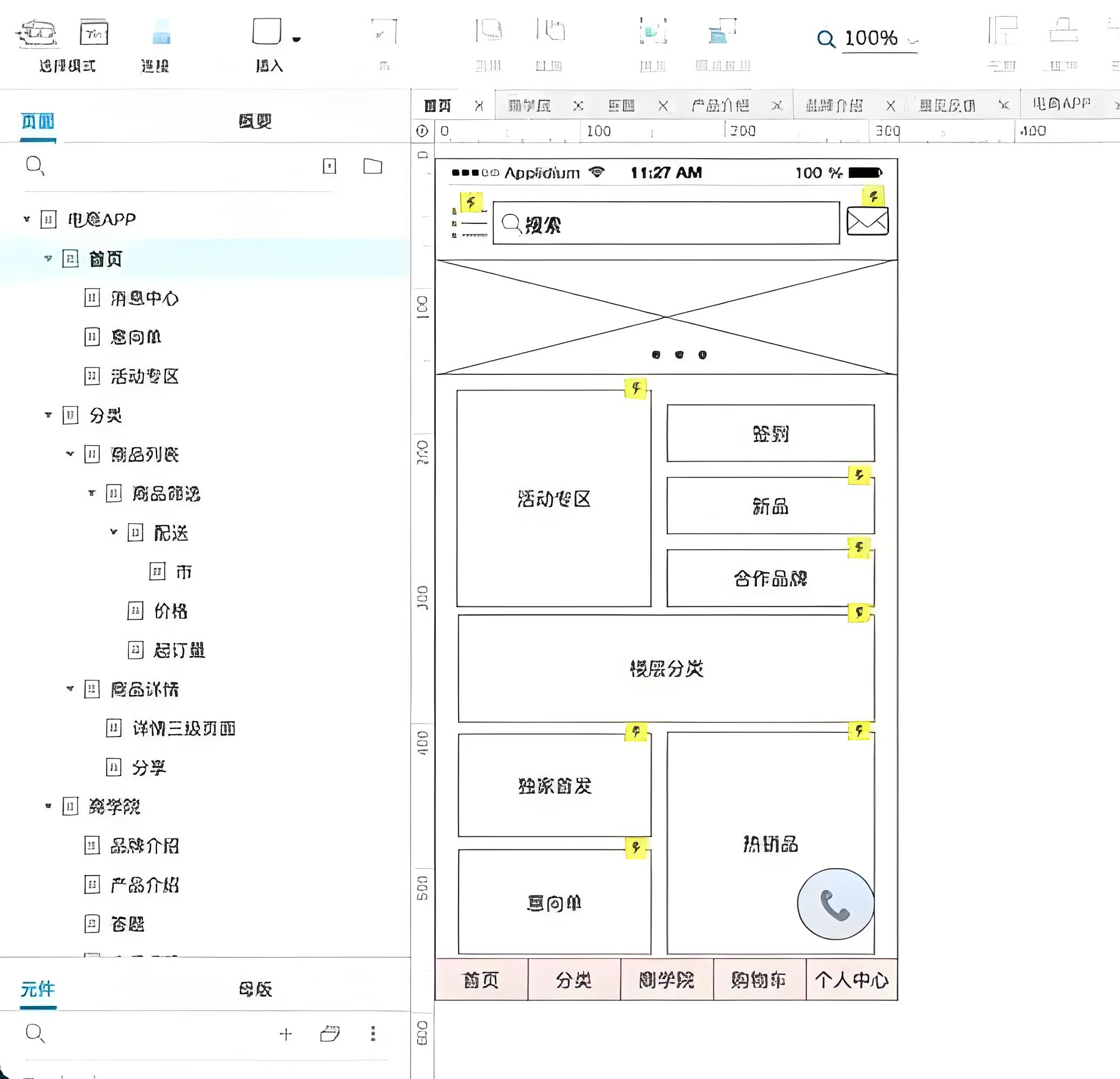Viewport: 1120px width, 1079px height.
Task: Click the three-dot more options icon in Libraries panel
Action: click(x=373, y=1033)
